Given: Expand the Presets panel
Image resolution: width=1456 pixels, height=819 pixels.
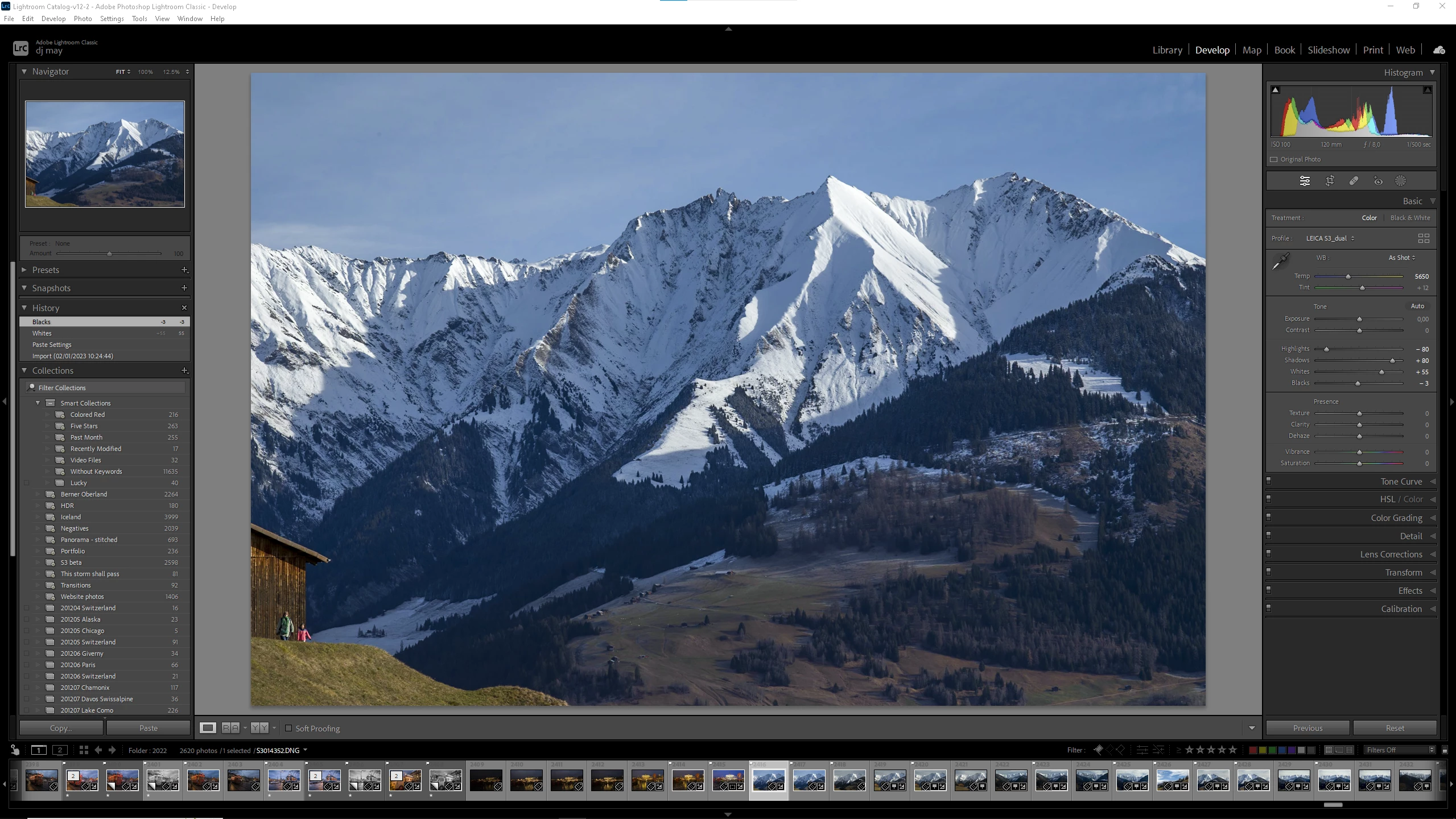Looking at the screenshot, I should [x=24, y=270].
